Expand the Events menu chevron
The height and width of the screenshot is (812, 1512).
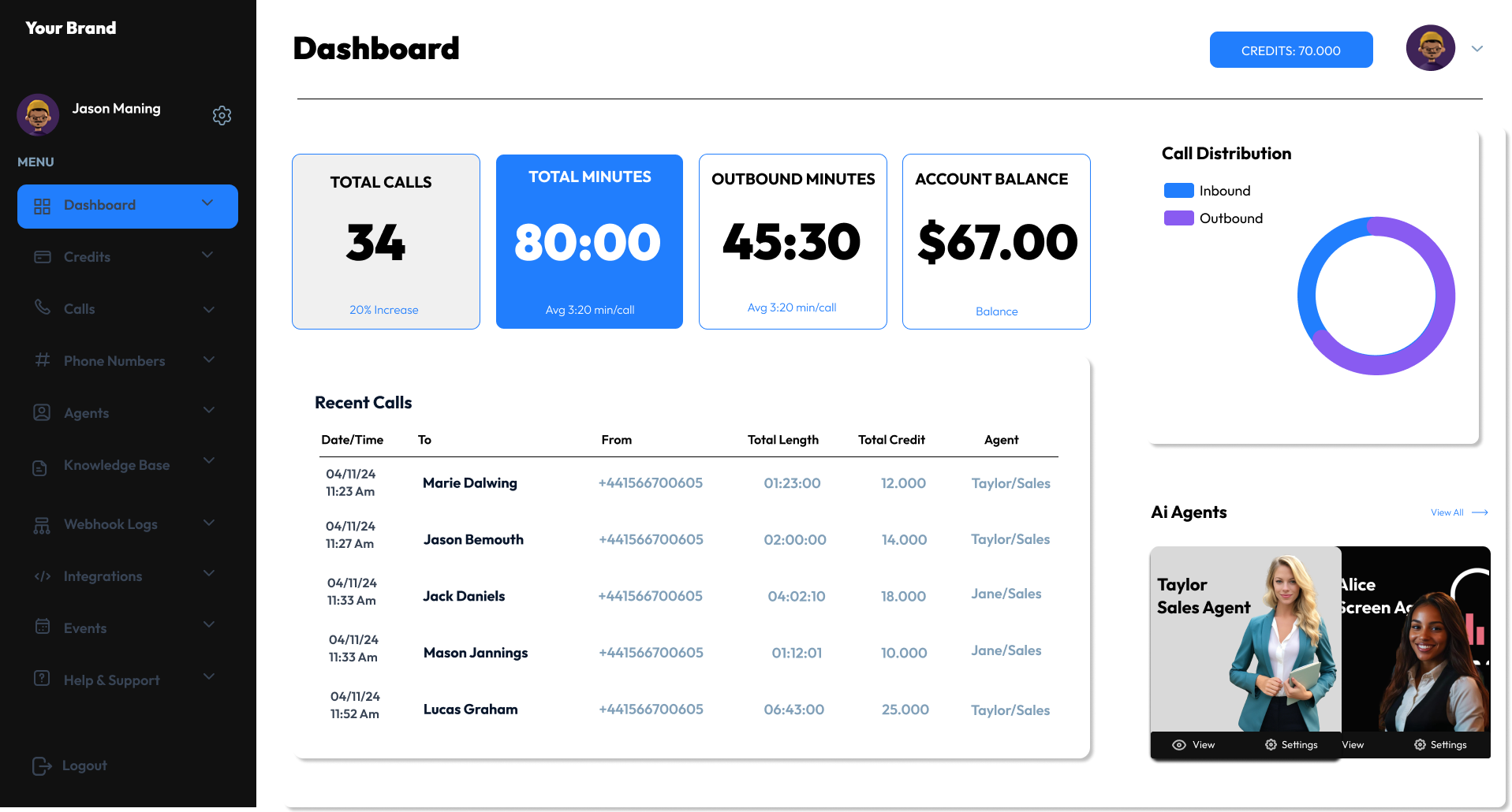(x=208, y=624)
